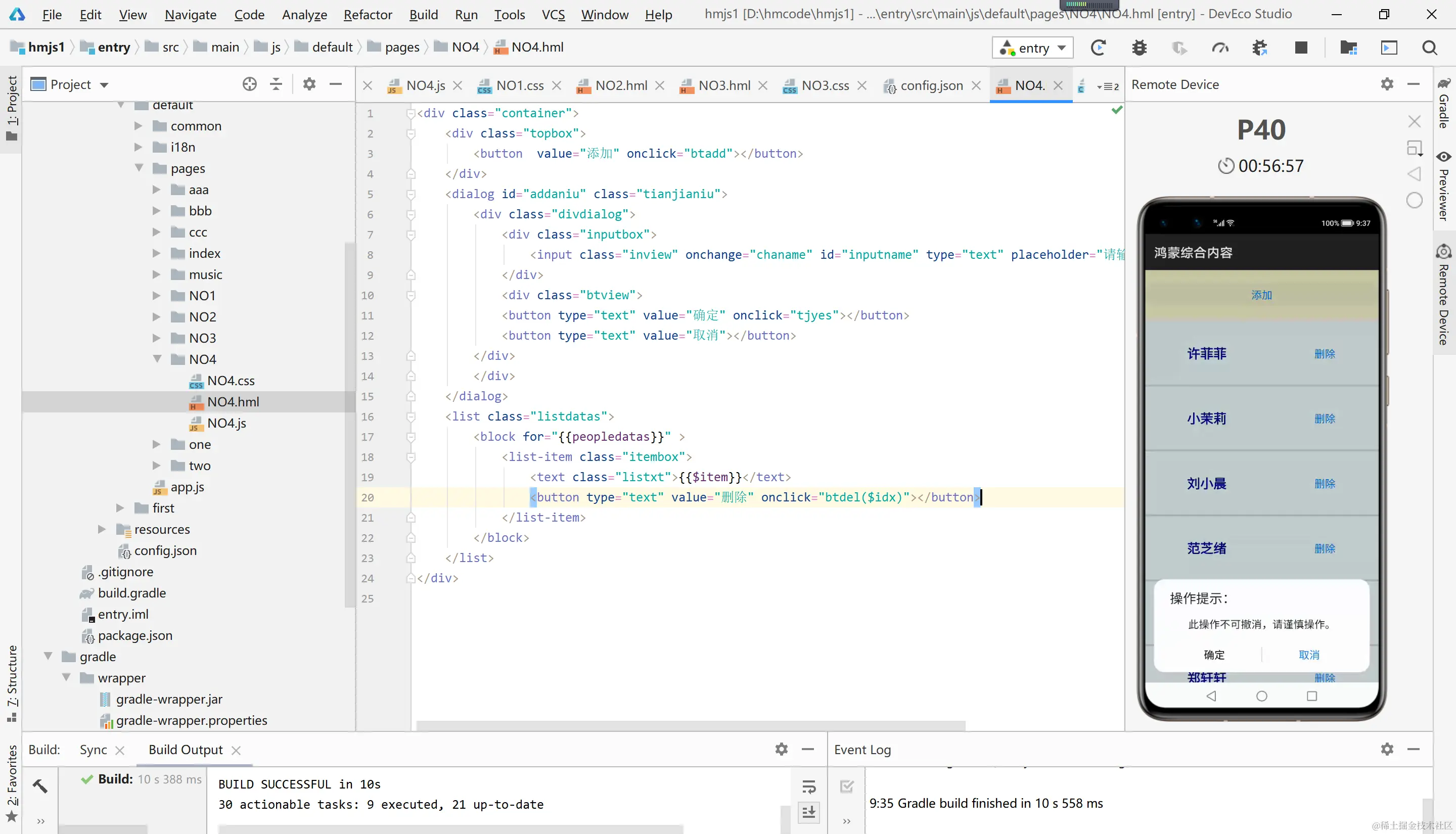The image size is (1456, 834).
Task: Open the entry run configuration dropdown
Action: click(1032, 48)
